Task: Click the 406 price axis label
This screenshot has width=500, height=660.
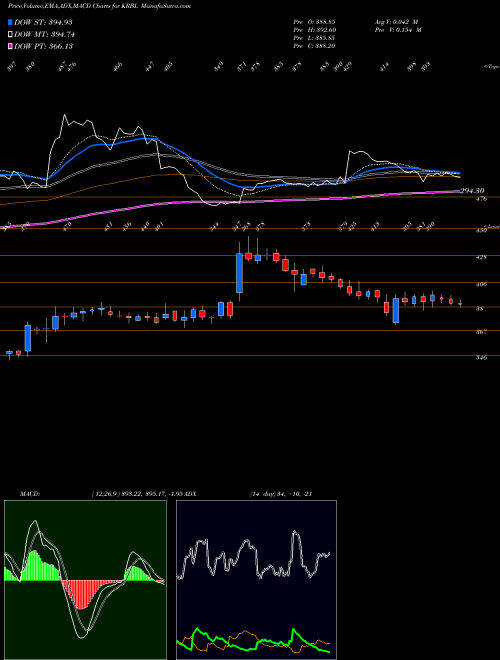Action: pyautogui.click(x=482, y=285)
